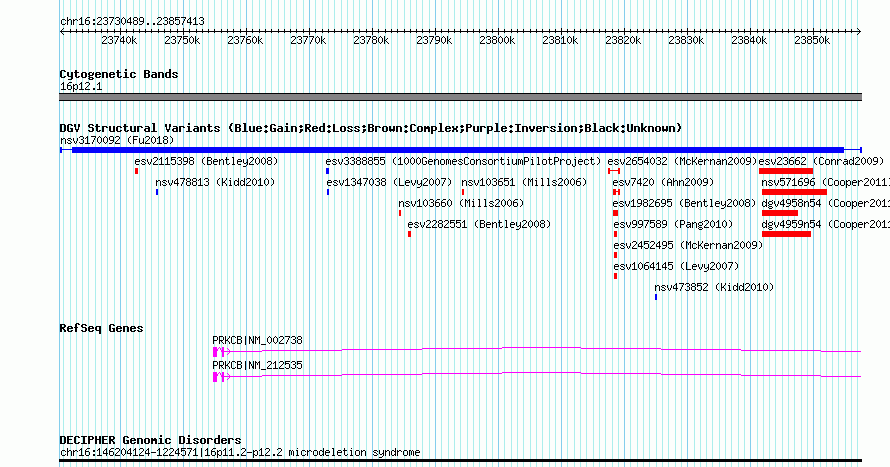890x467 pixels.
Task: Click 23800k ruler tick label
Action: tap(497, 40)
